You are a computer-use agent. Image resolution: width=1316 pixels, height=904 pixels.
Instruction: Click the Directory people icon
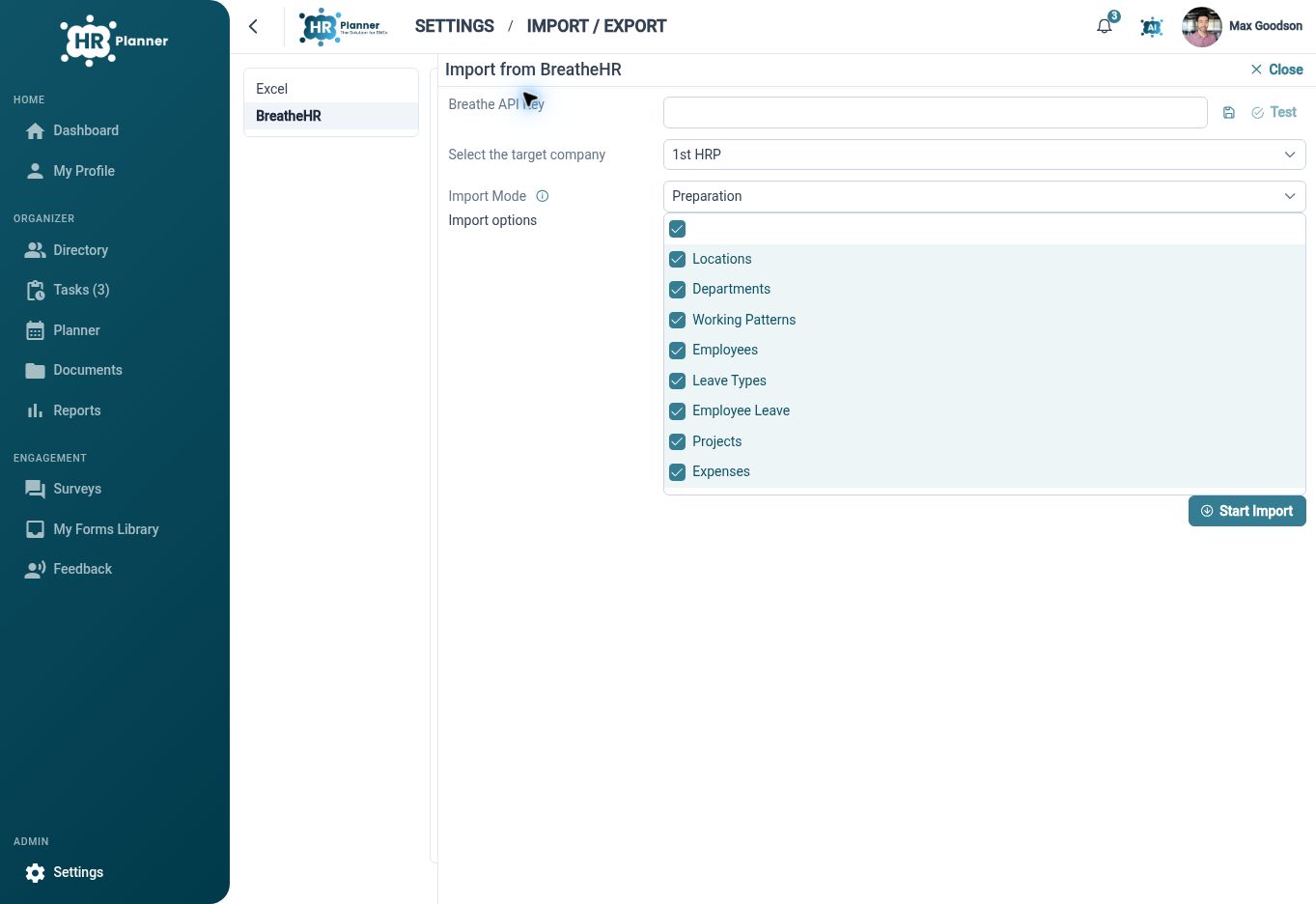tap(36, 250)
